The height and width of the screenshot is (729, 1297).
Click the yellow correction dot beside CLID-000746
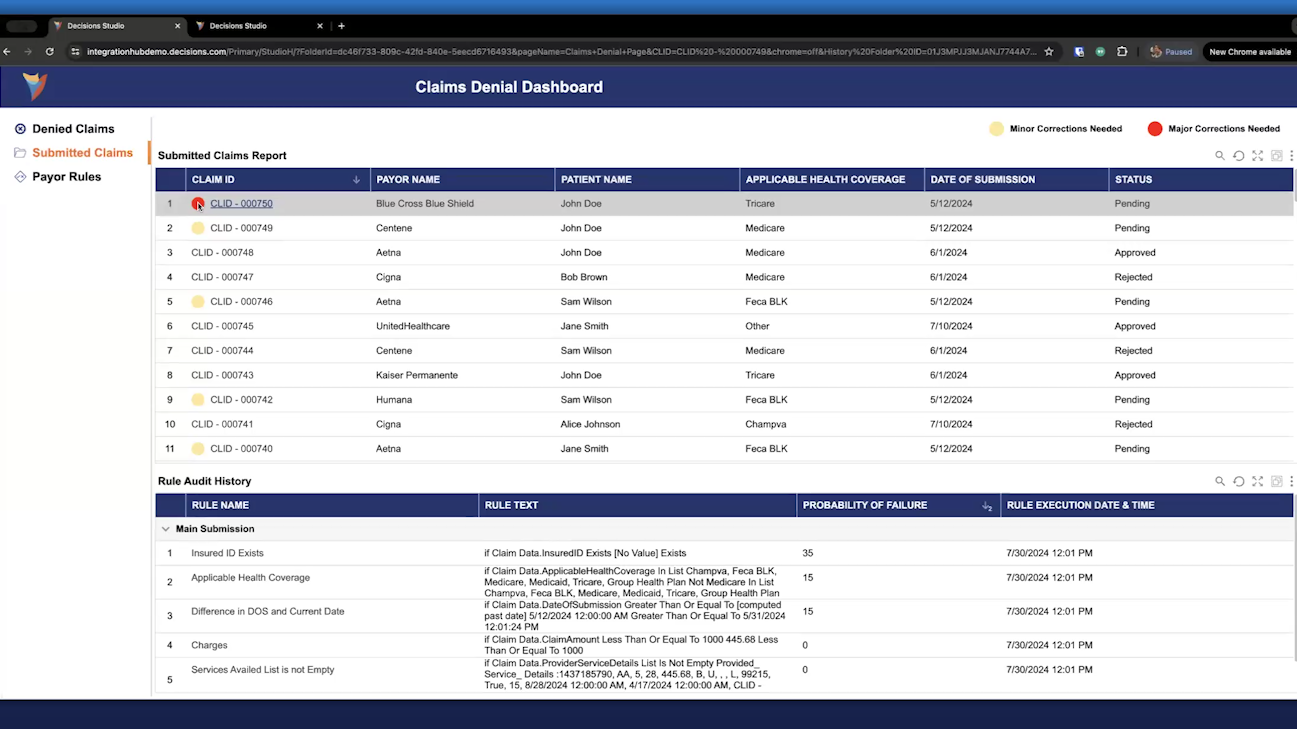(x=198, y=301)
